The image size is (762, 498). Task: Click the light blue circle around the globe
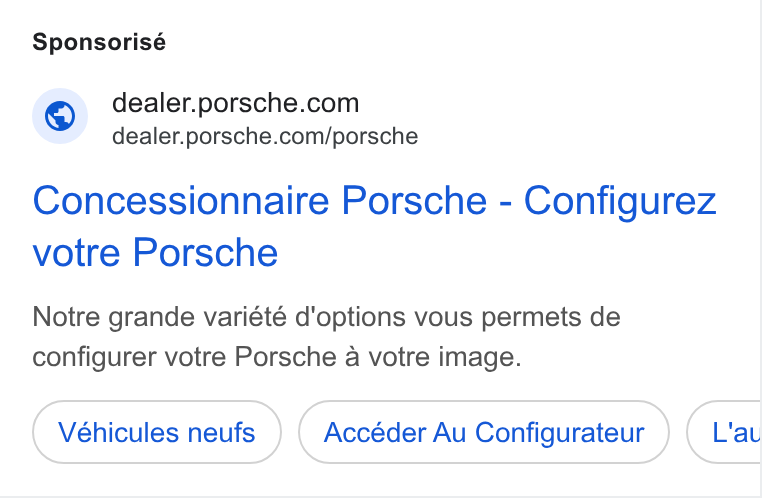click(60, 116)
